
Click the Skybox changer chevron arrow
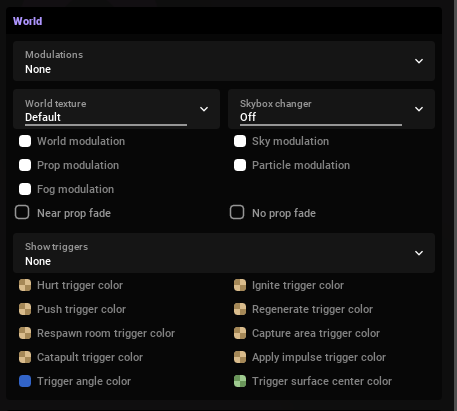click(419, 109)
